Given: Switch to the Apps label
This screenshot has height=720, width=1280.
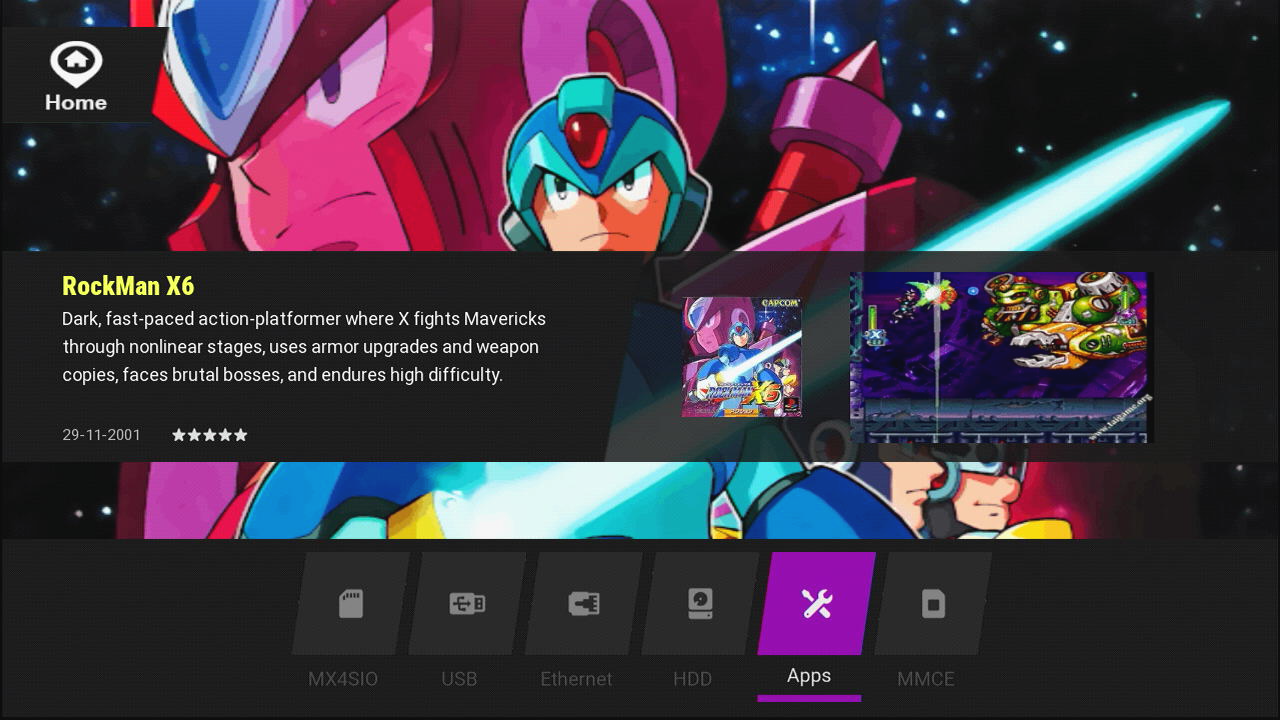Looking at the screenshot, I should tap(809, 676).
